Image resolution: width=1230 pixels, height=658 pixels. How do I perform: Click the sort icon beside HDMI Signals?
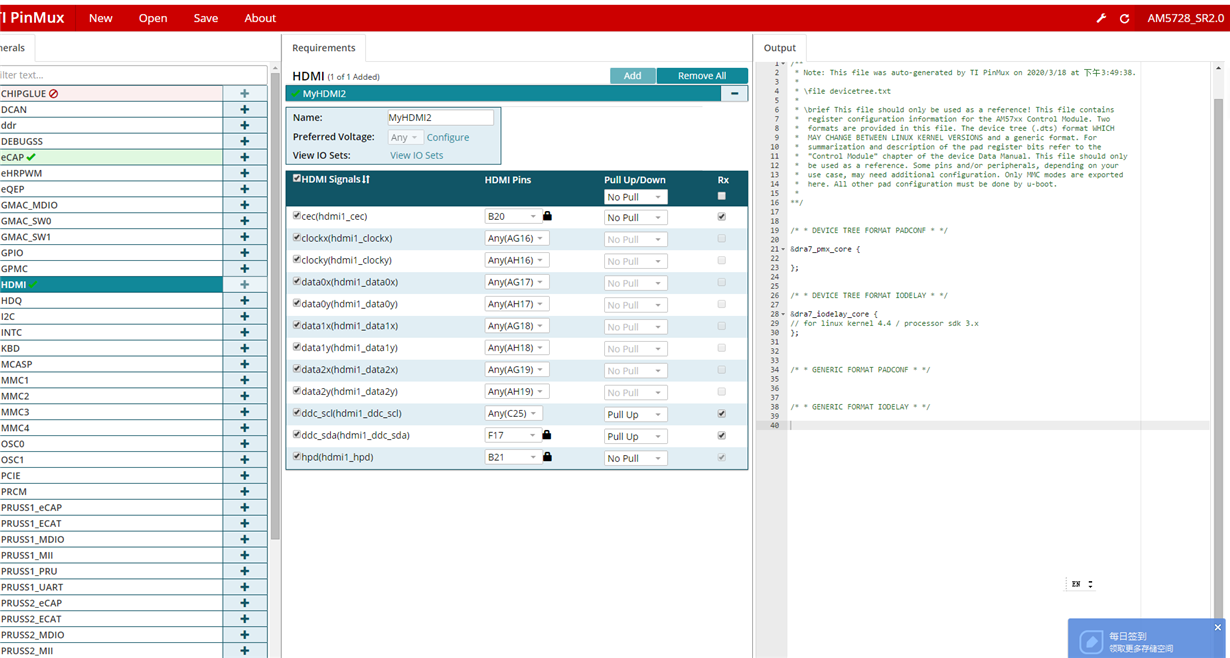coord(366,180)
